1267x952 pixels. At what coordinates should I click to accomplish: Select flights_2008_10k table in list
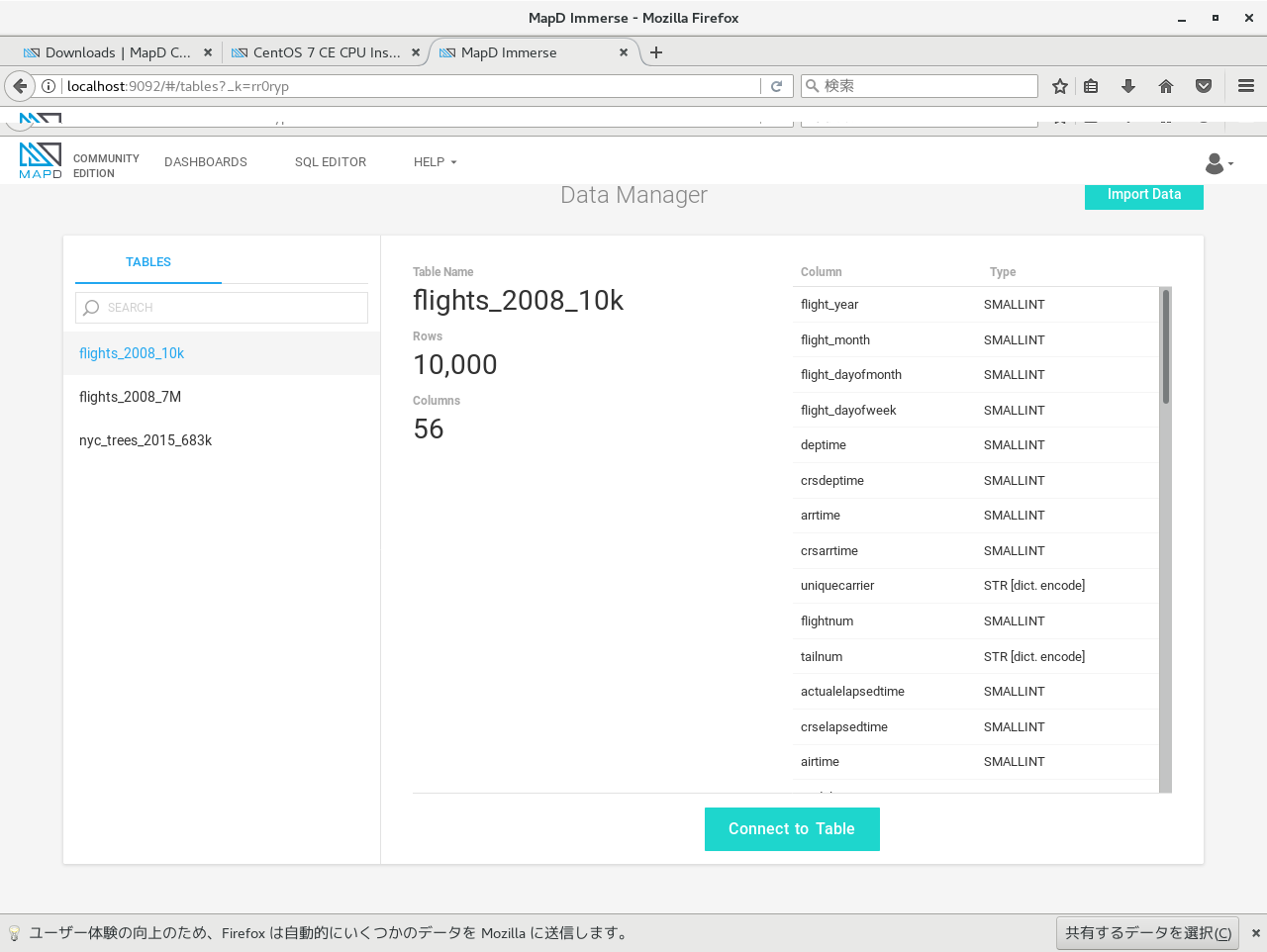pos(222,353)
